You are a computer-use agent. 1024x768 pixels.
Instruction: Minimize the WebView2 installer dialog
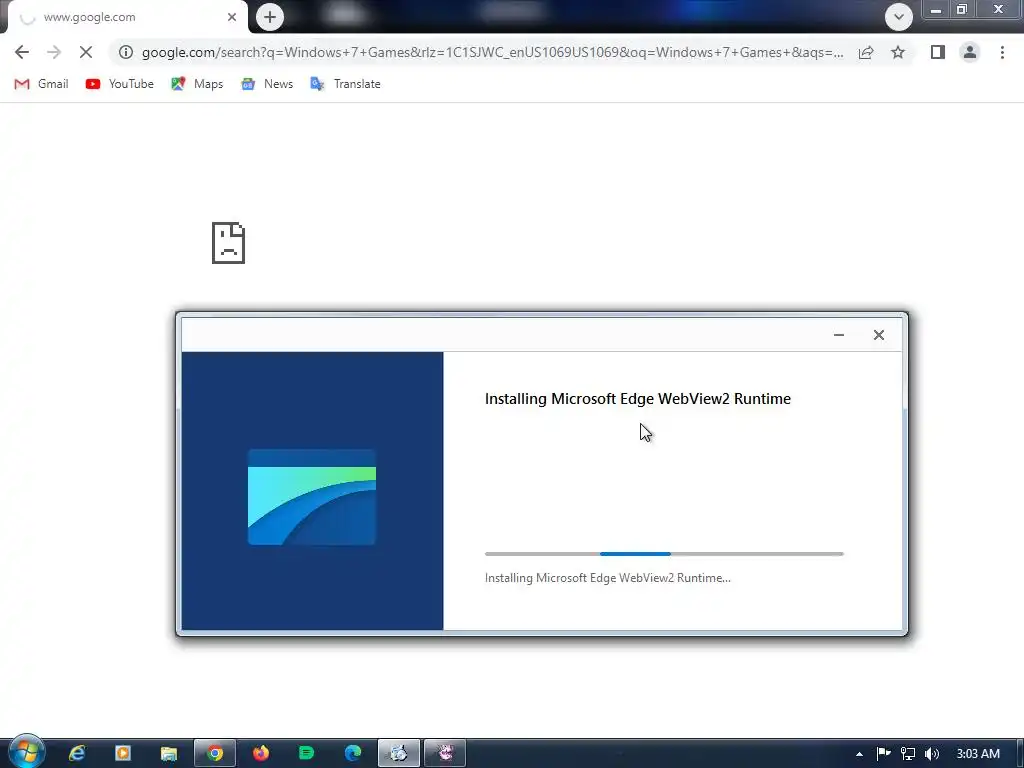click(x=839, y=335)
